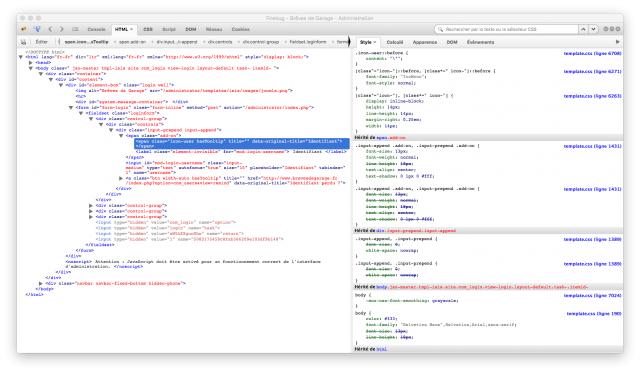Image resolution: width=640 pixels, height=373 pixels.
Task: Collapse the html root node
Action: 21,57
